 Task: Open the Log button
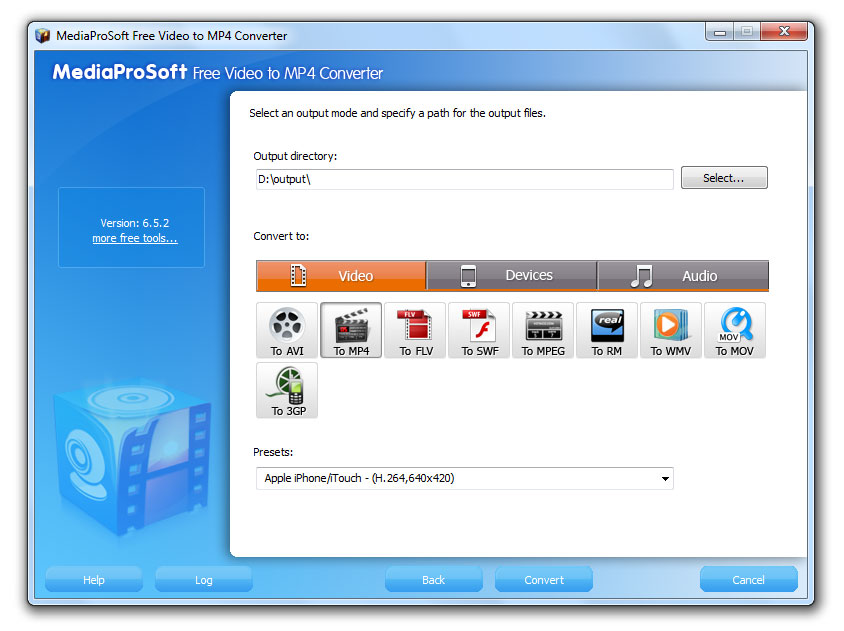(203, 580)
